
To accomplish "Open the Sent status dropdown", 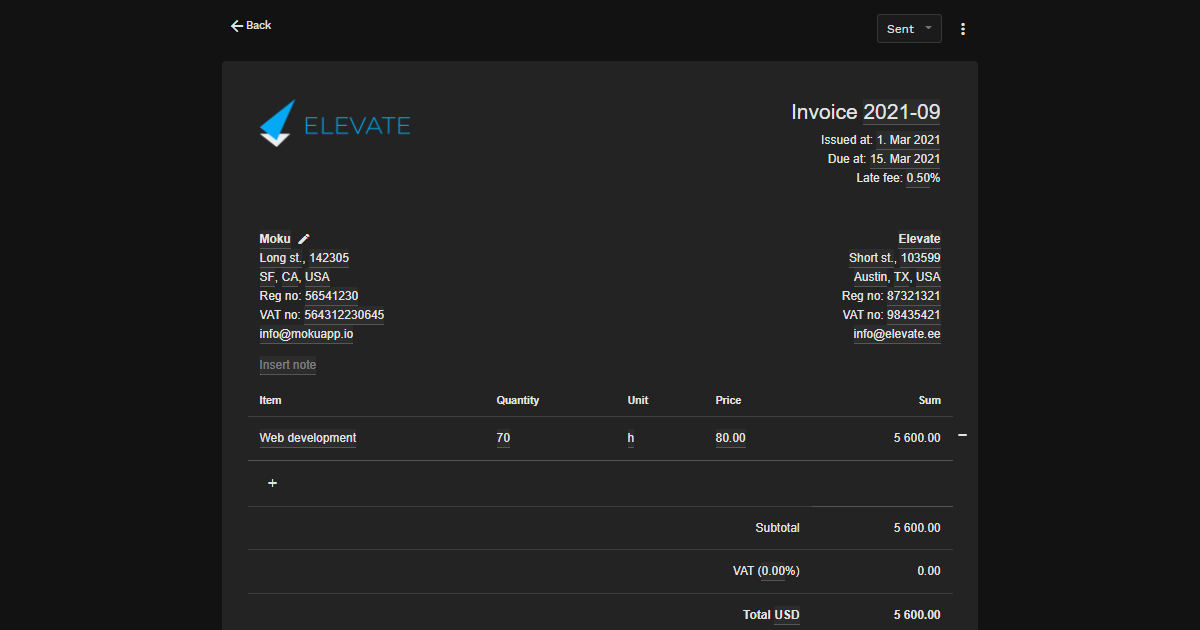I will [908, 29].
